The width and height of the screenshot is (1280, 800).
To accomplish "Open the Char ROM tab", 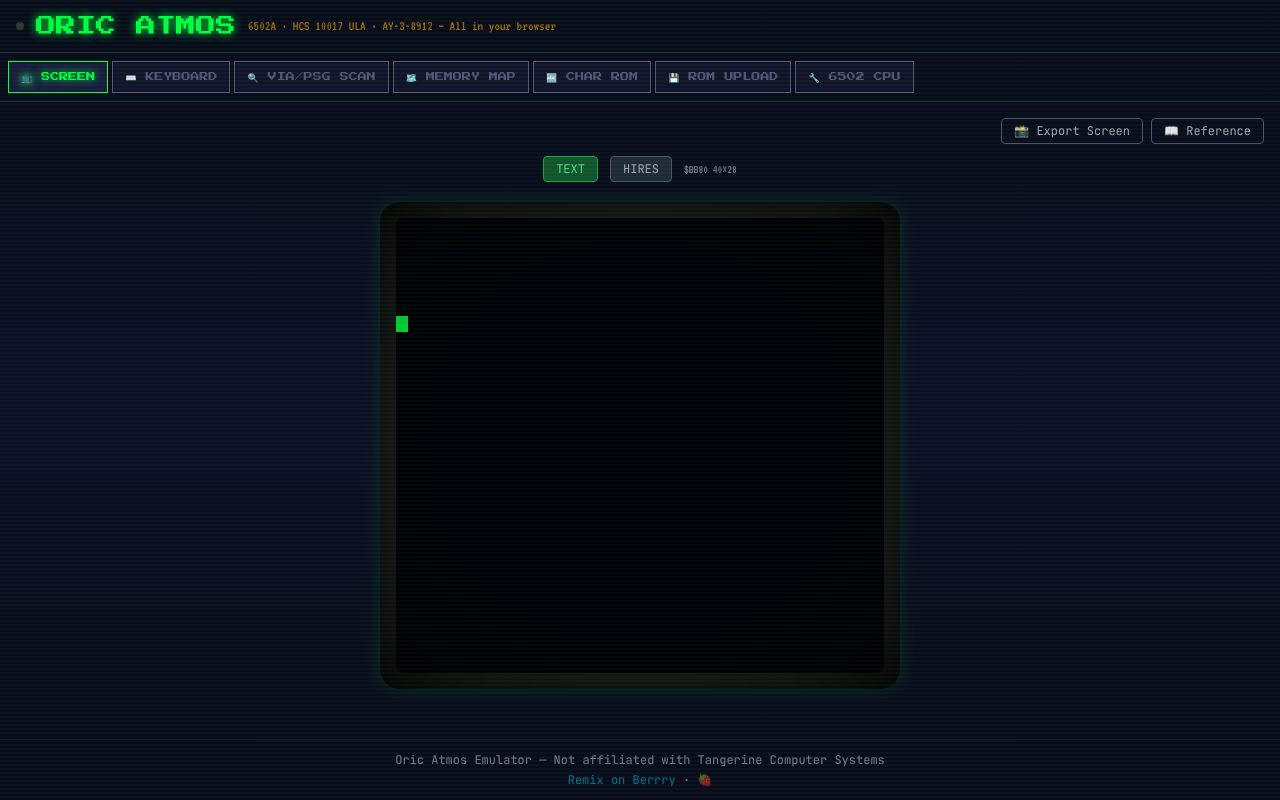I will pyautogui.click(x=592, y=77).
